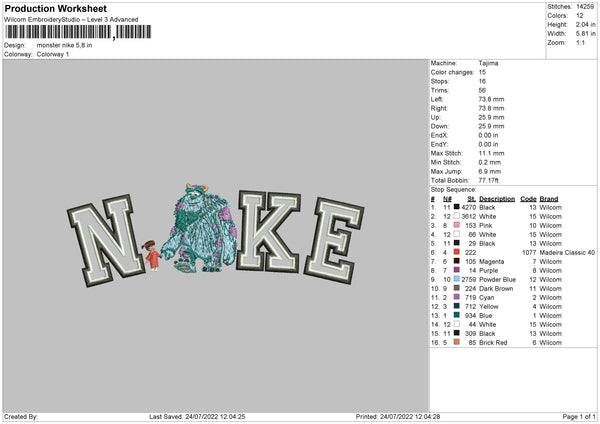Image resolution: width=600 pixels, height=424 pixels.
Task: Select the Stitches value 14259
Action: (x=585, y=7)
